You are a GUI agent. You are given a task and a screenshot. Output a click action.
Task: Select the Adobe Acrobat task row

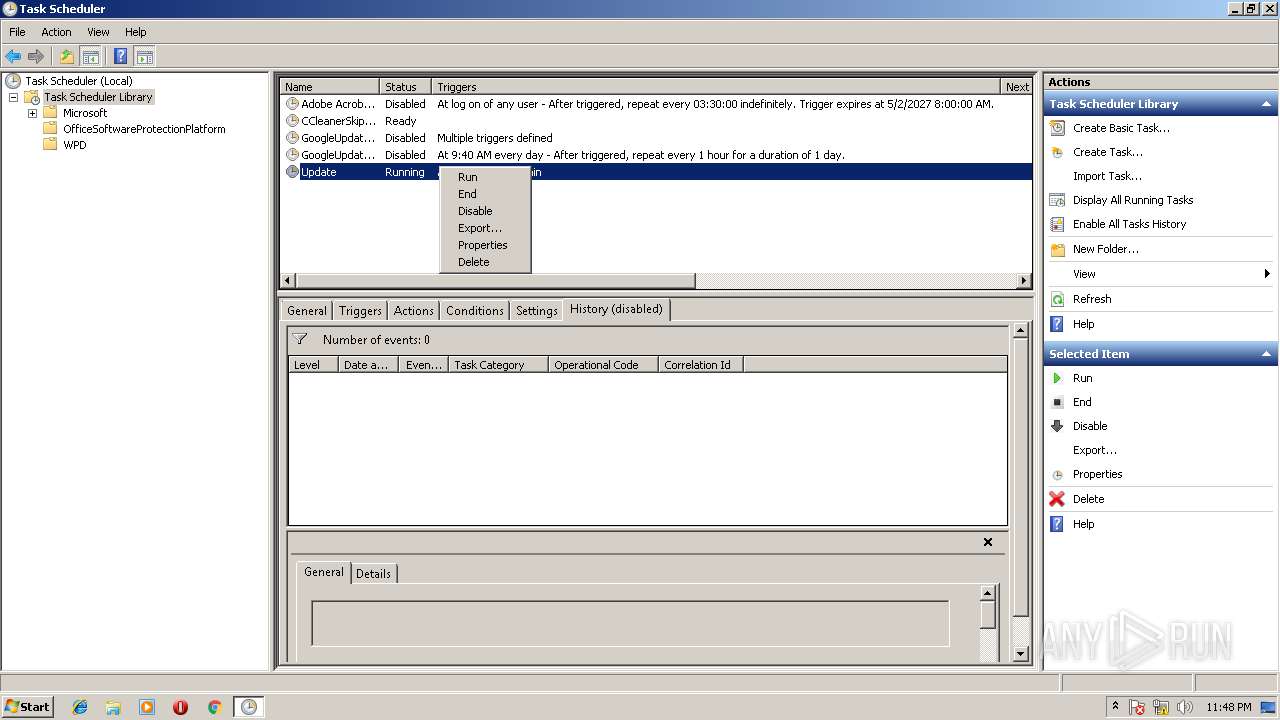coord(656,104)
